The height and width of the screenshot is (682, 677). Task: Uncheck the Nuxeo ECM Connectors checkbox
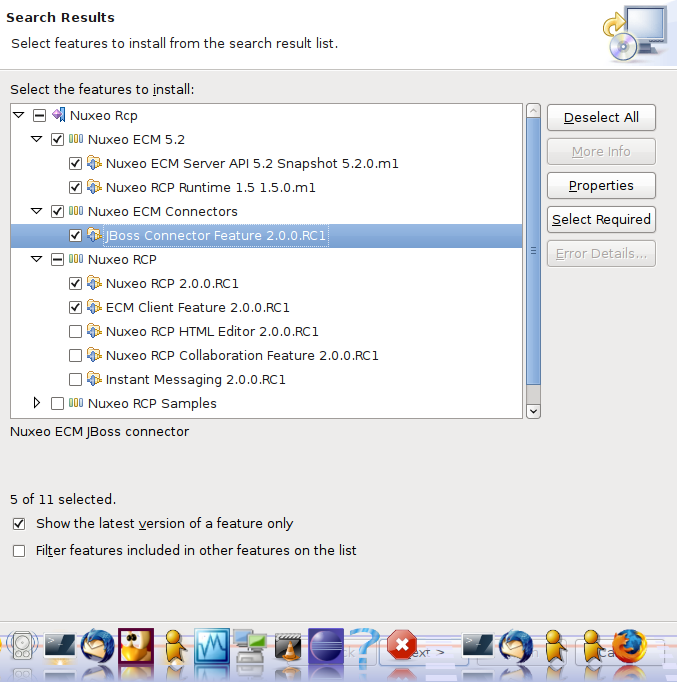coord(57,211)
